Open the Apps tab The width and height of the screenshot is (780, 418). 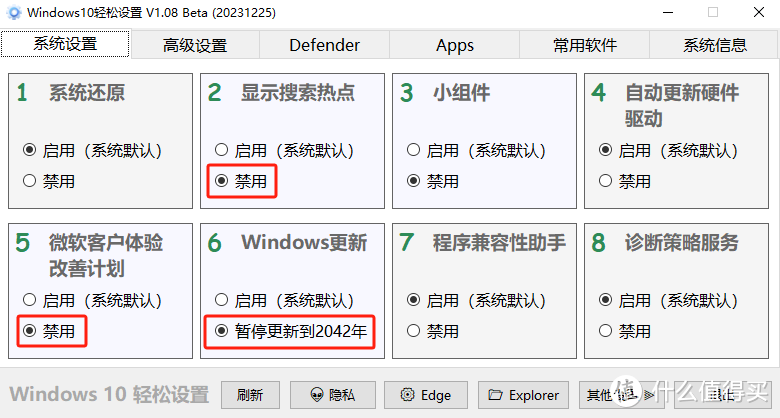click(x=455, y=45)
